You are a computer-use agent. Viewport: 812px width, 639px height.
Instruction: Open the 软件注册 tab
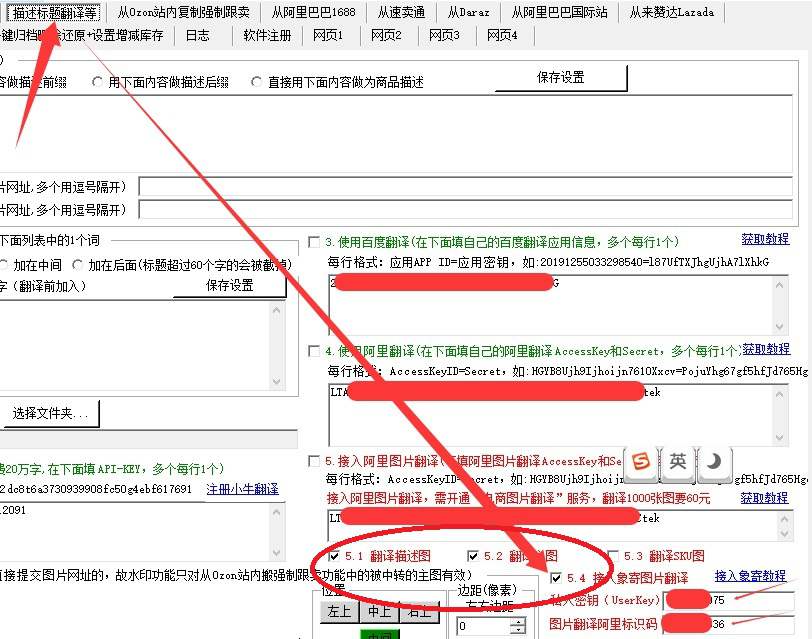coord(267,36)
